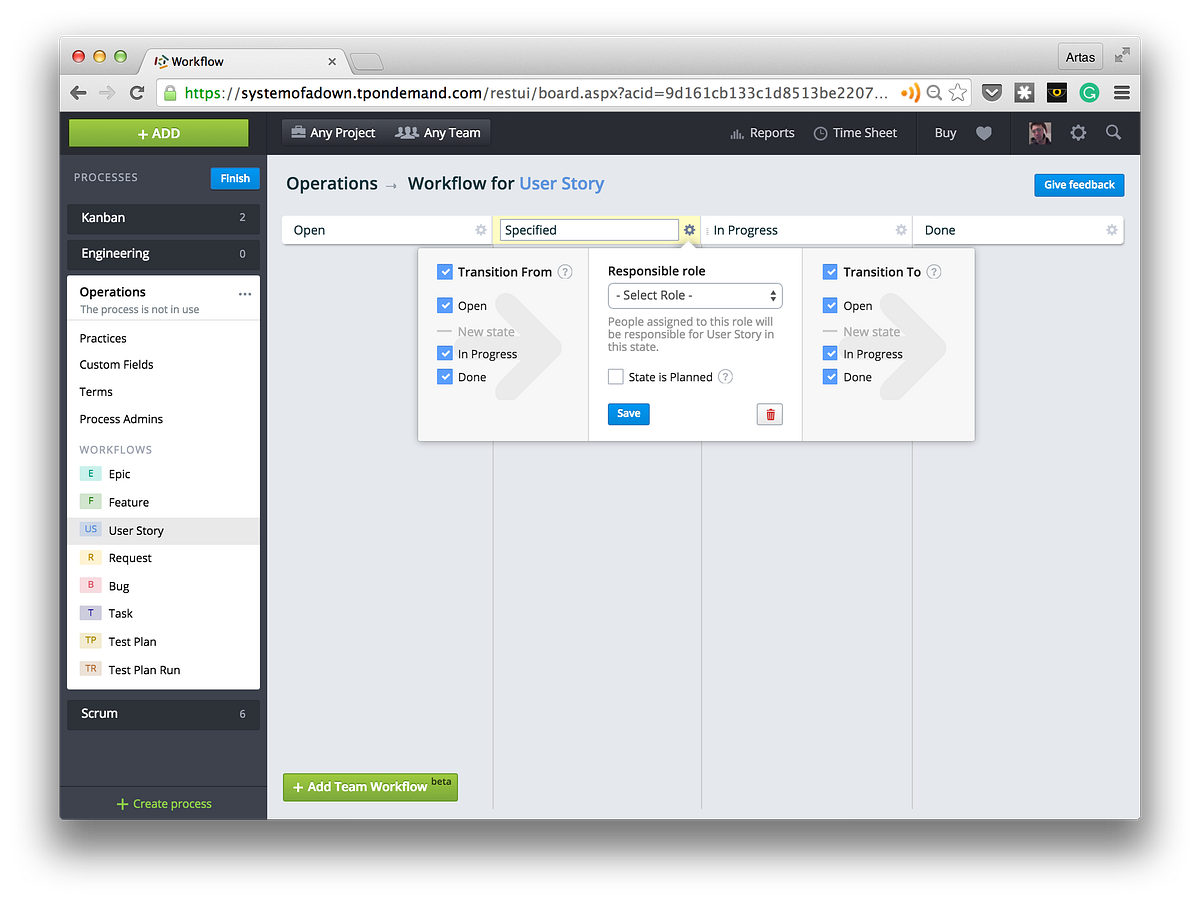Image resolution: width=1200 pixels, height=902 pixels.
Task: Open settings gear for Done state
Action: (1112, 230)
